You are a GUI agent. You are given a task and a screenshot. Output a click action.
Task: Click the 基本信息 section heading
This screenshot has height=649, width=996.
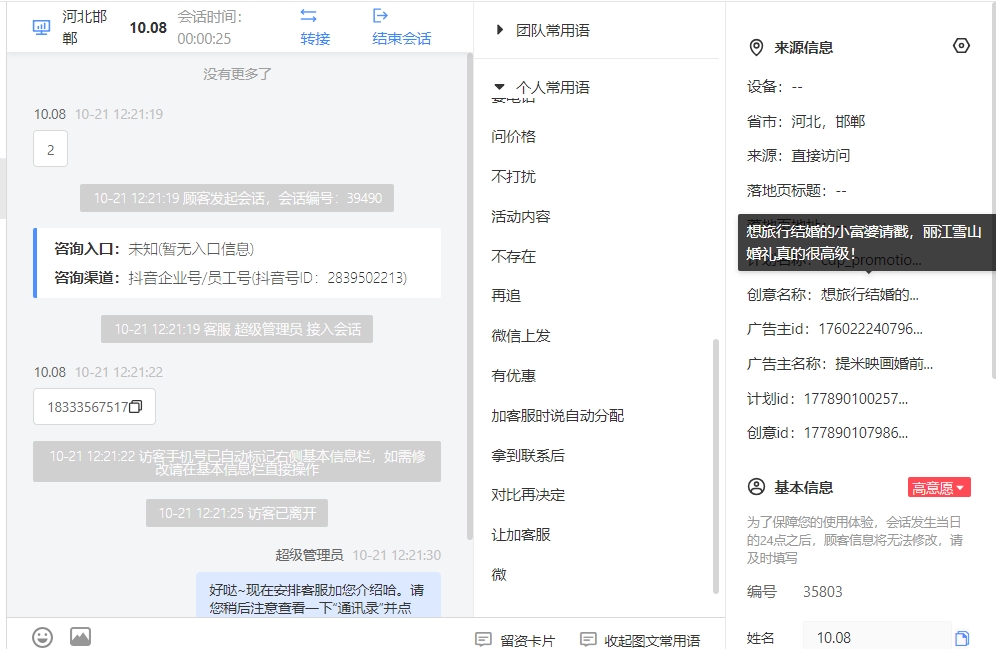coord(804,488)
